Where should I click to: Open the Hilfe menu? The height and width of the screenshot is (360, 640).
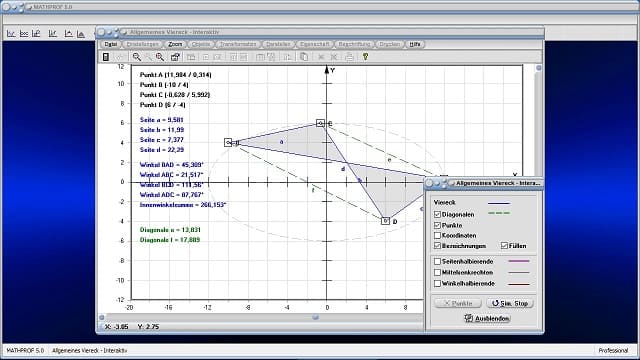click(x=415, y=44)
